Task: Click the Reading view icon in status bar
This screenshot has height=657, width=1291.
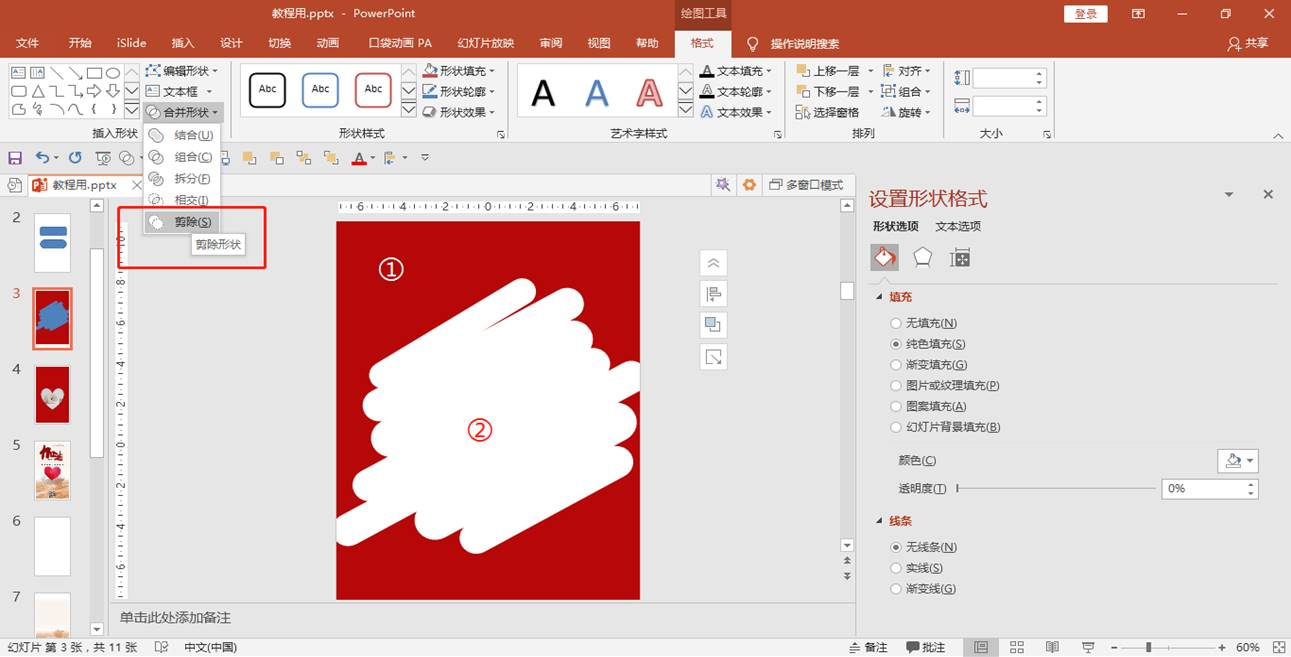Action: tap(1051, 647)
